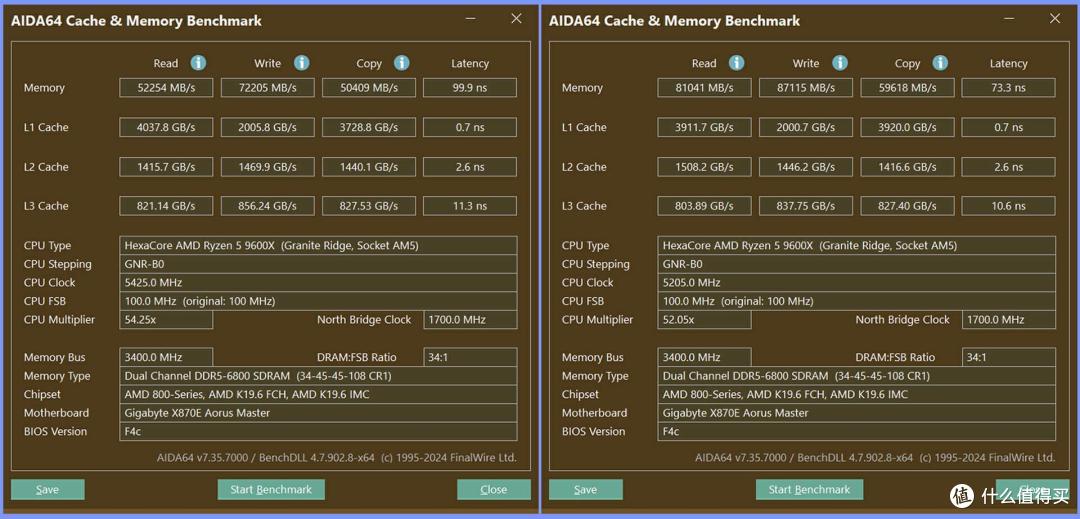Click L2 Cache copy 1416.6 GB/s
1080x519 pixels.
click(x=907, y=167)
